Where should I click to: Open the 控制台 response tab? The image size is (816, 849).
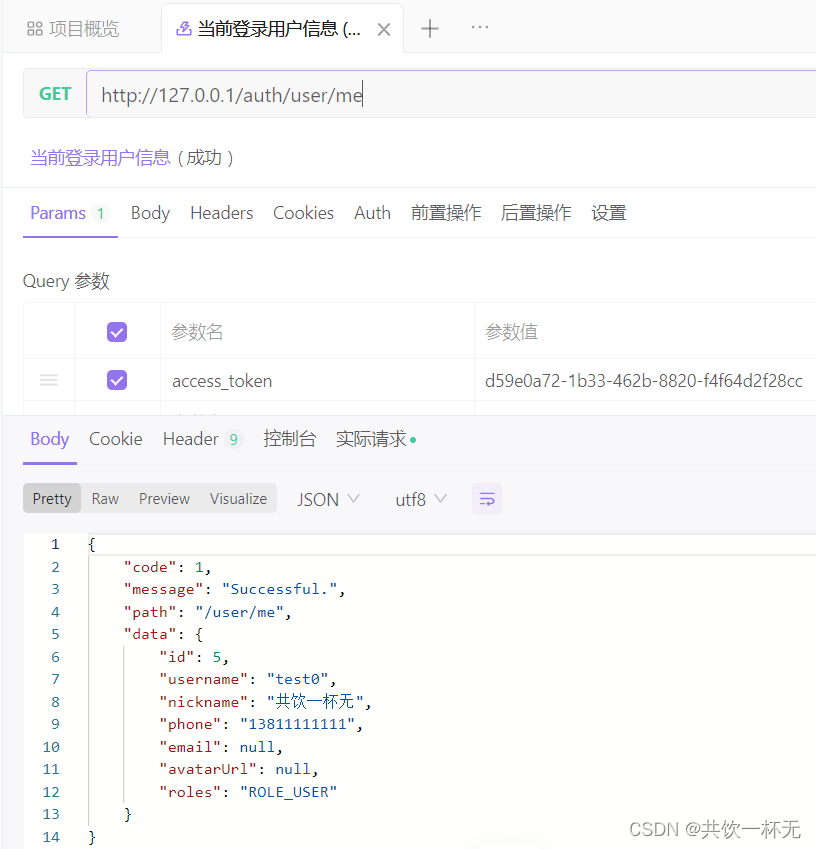290,439
